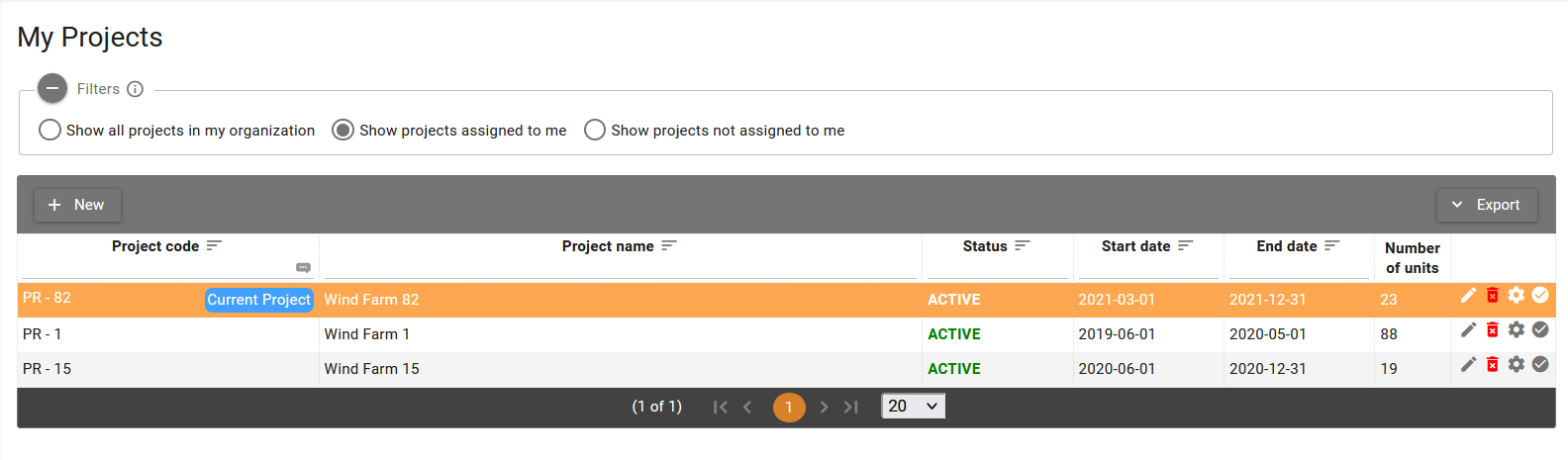The image size is (1568, 460).
Task: Select Show all projects in my organization
Action: tap(49, 130)
